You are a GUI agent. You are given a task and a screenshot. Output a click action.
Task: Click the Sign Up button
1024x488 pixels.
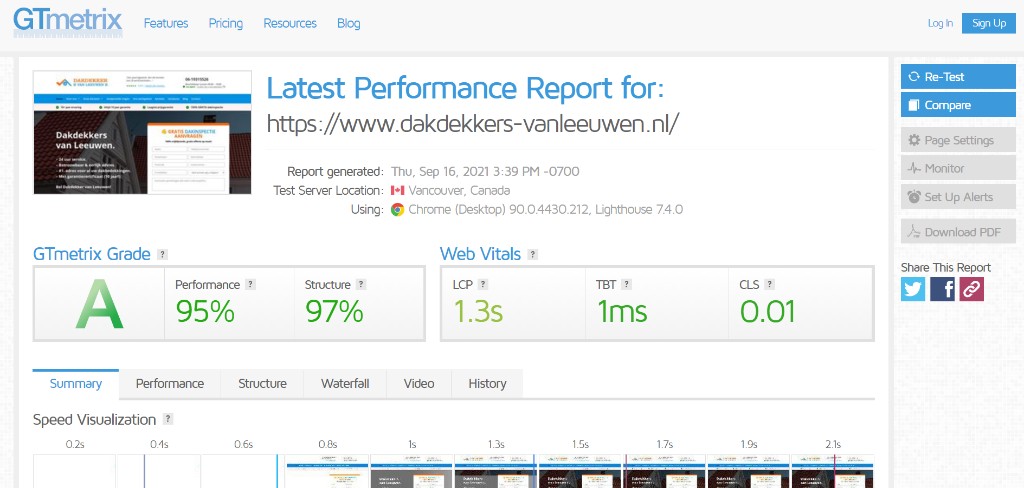pyautogui.click(x=989, y=24)
